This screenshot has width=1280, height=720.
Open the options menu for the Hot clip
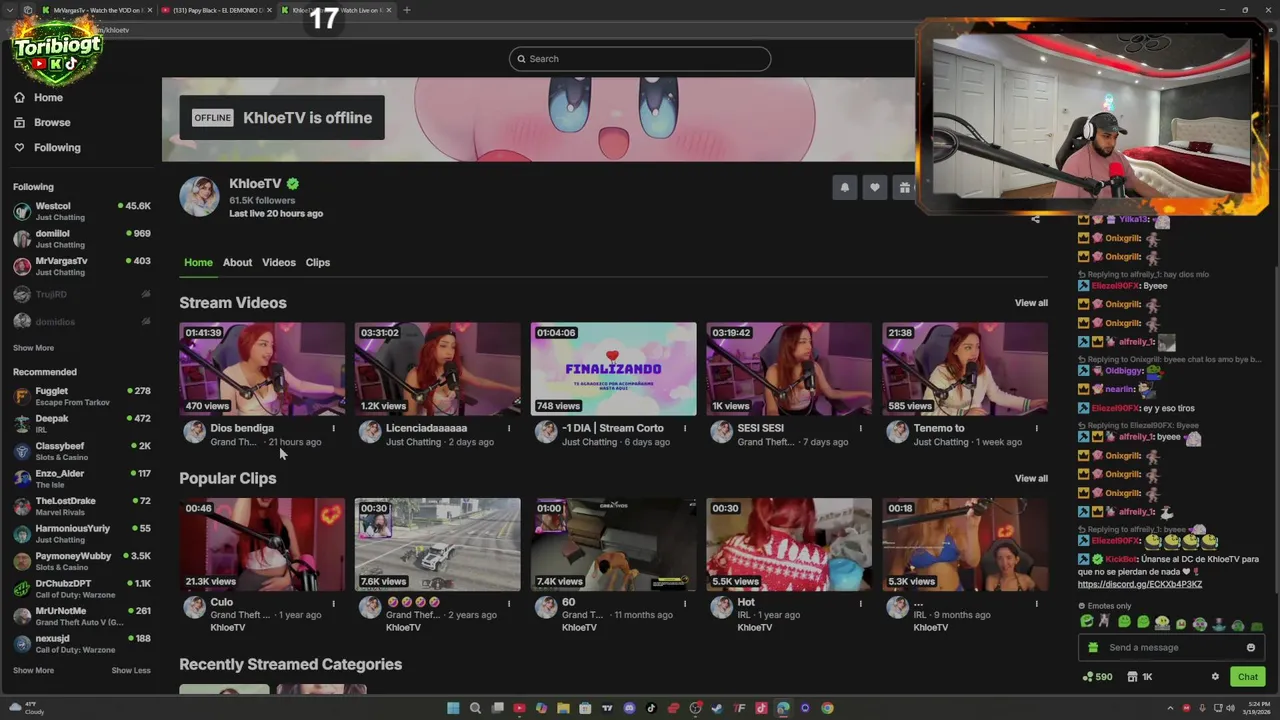[860, 603]
